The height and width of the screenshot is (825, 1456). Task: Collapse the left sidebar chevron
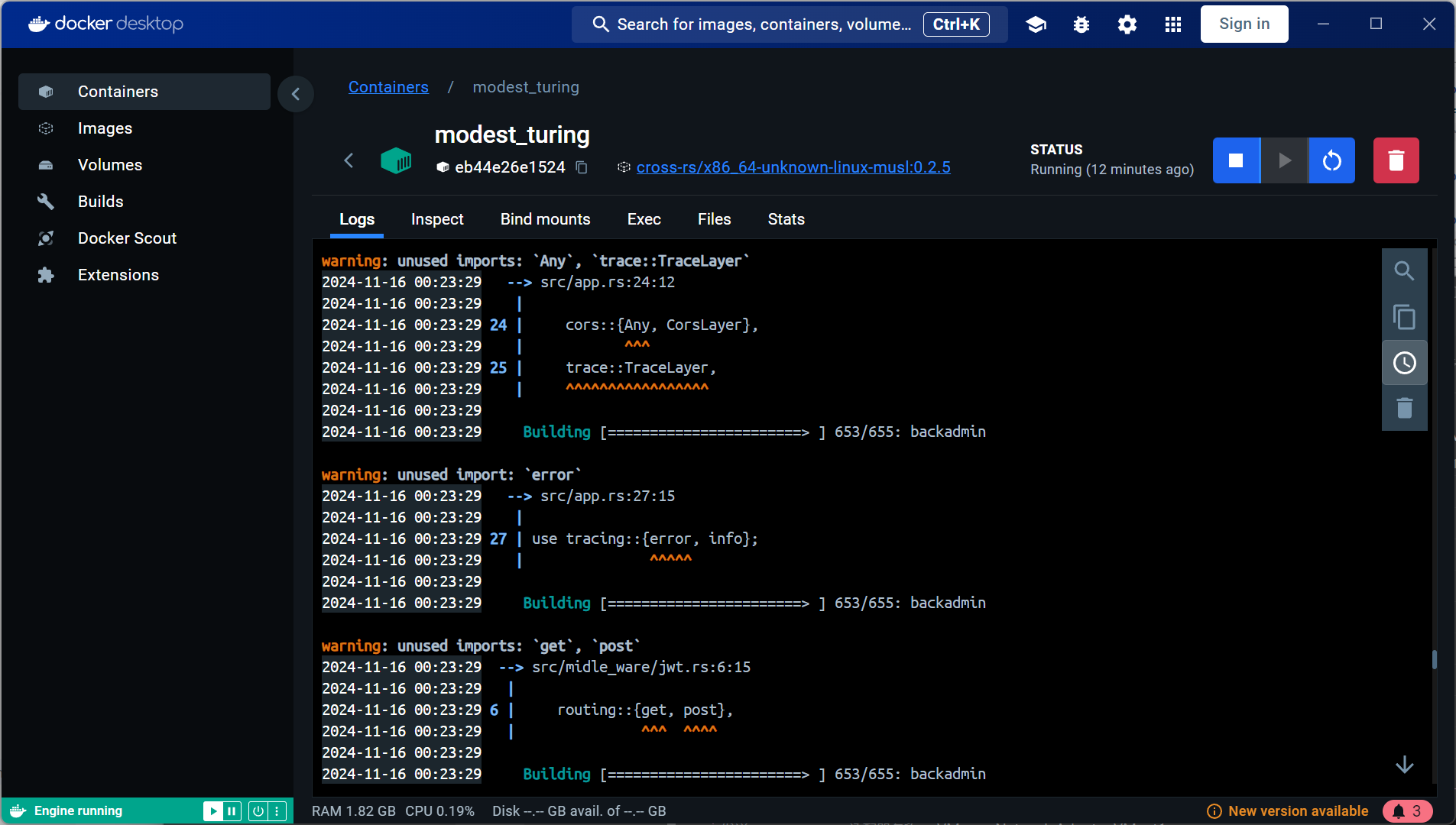(x=296, y=94)
